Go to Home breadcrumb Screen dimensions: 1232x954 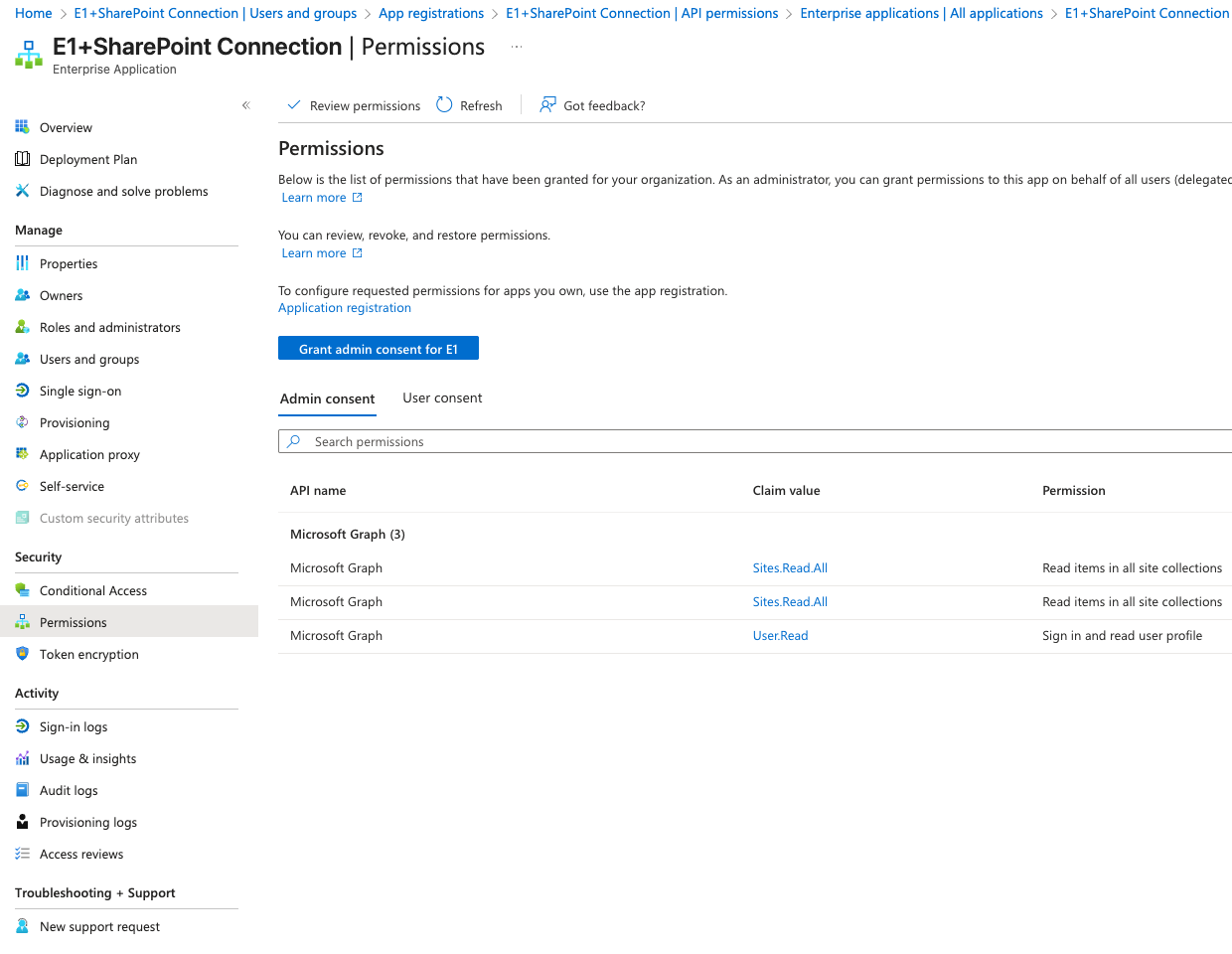[x=34, y=13]
